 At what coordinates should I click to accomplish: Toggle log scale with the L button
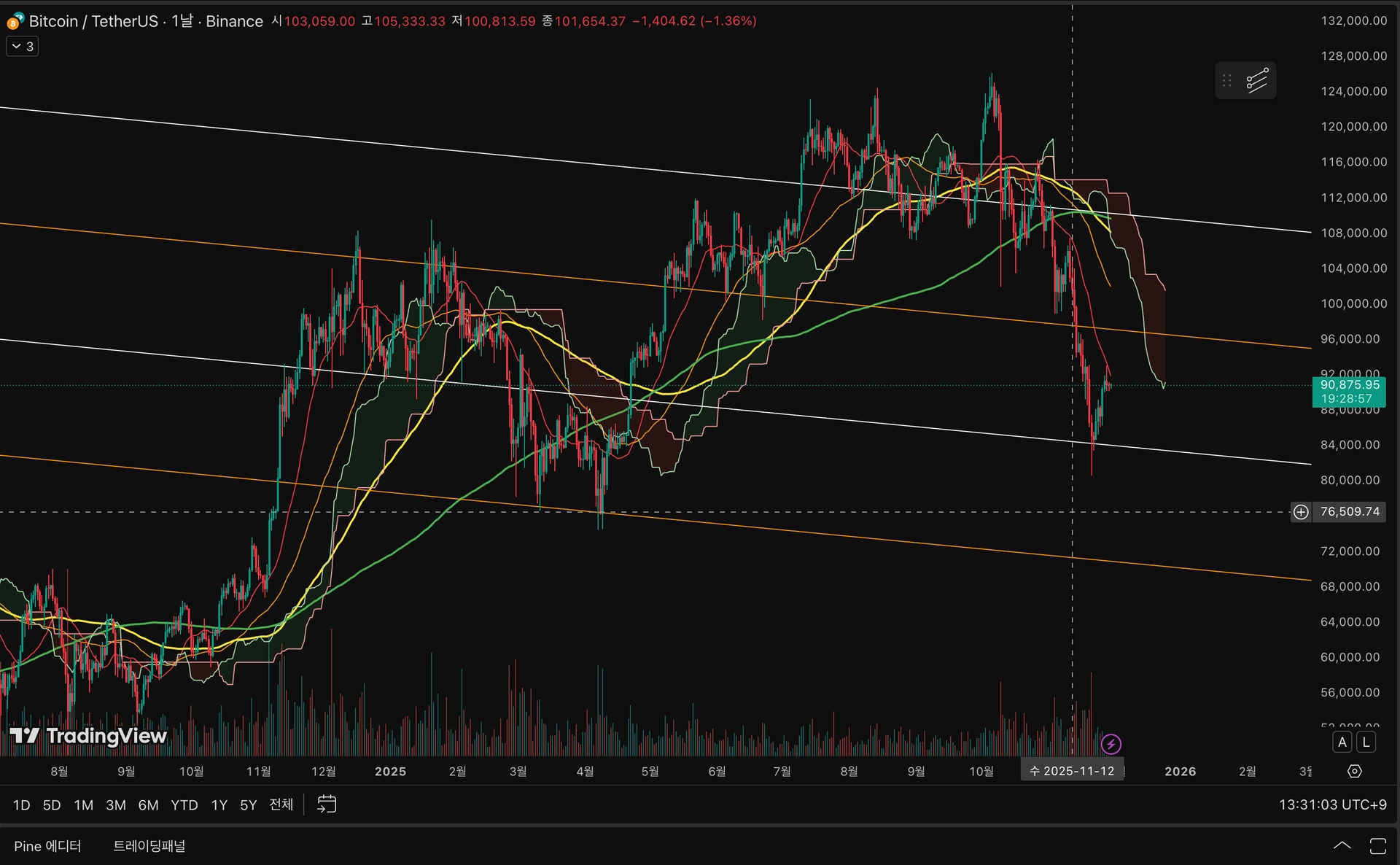click(x=1365, y=742)
